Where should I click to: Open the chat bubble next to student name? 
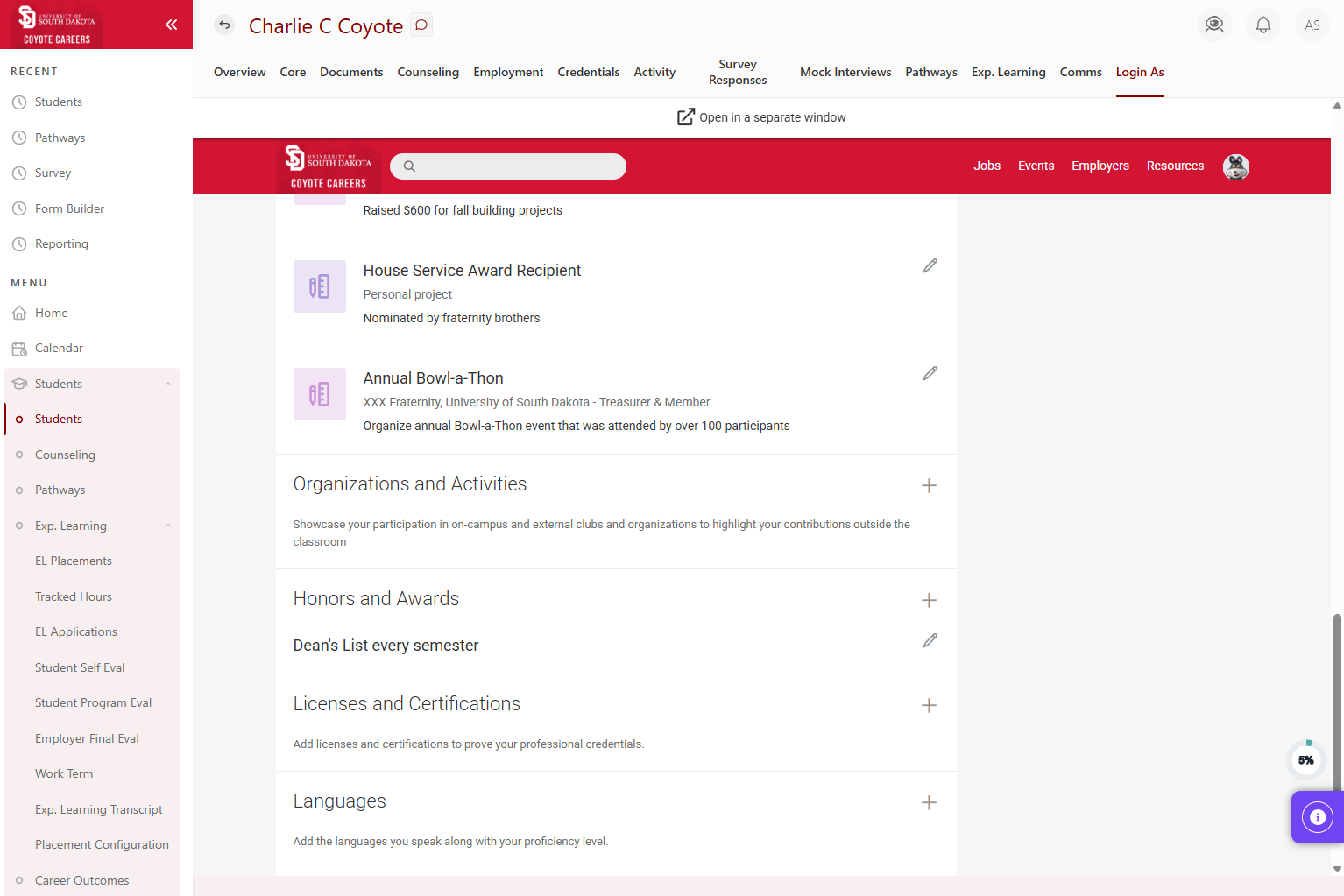pyautogui.click(x=421, y=25)
